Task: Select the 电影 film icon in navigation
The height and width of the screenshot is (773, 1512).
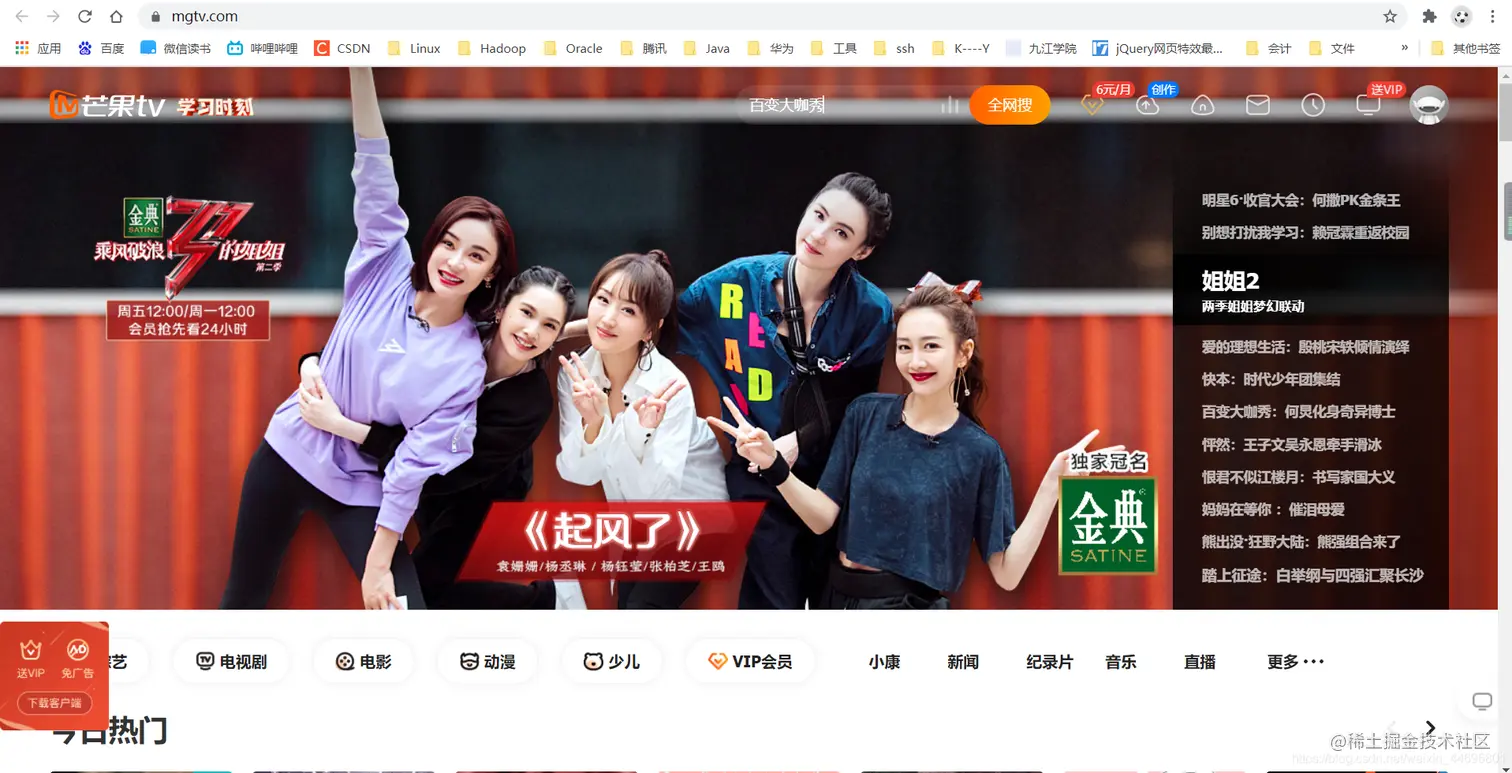Action: 363,660
